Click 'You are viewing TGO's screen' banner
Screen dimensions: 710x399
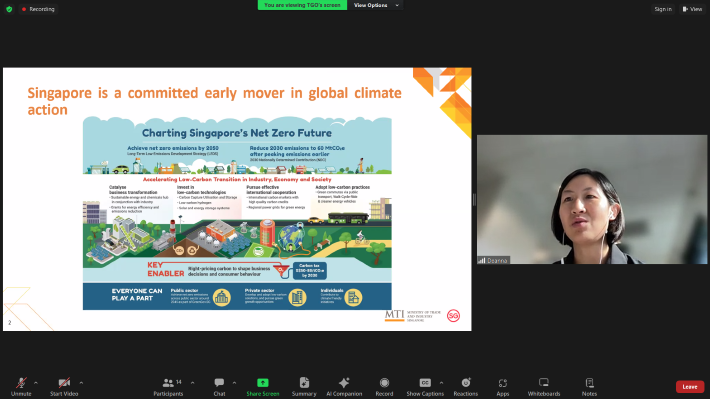(302, 5)
